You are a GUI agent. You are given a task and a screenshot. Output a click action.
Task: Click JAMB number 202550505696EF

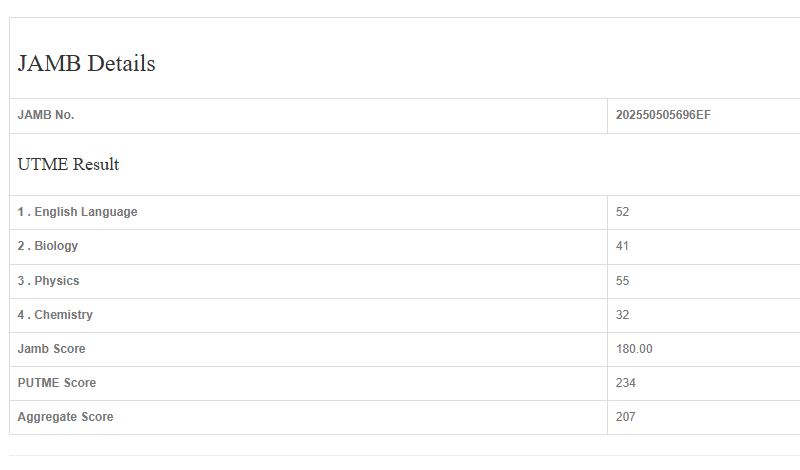[663, 115]
